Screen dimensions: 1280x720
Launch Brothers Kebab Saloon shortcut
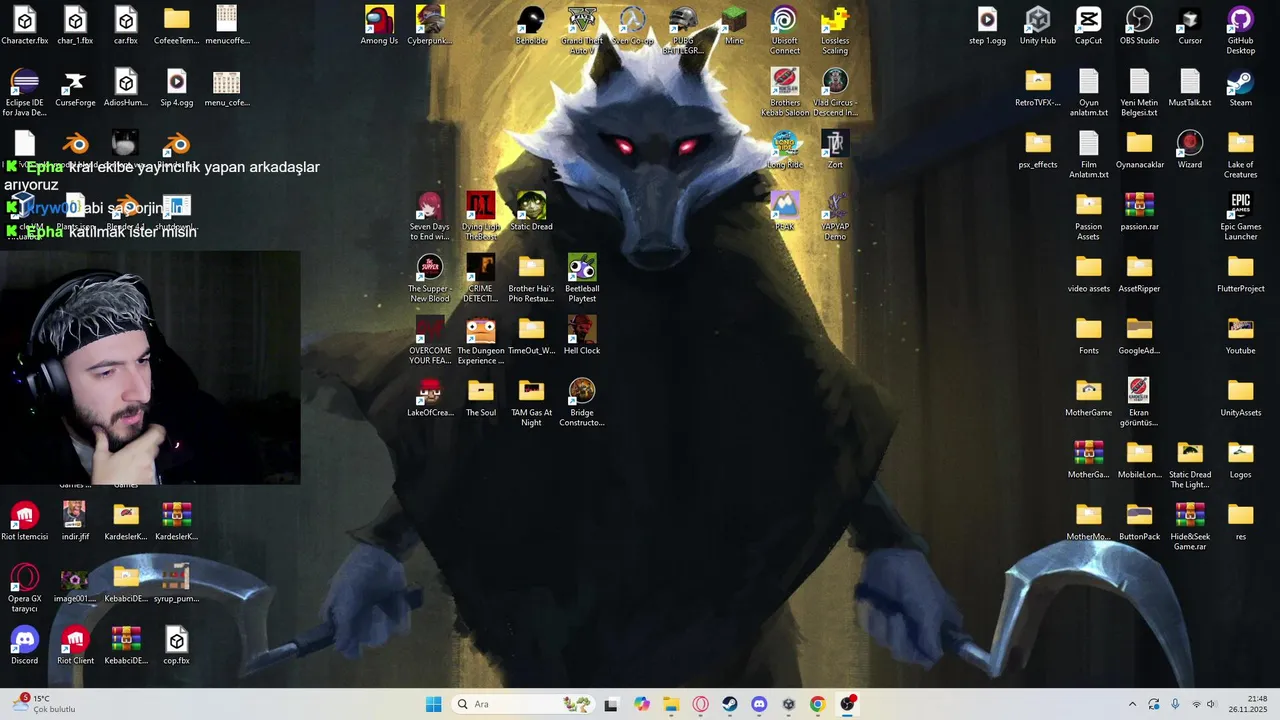(785, 92)
